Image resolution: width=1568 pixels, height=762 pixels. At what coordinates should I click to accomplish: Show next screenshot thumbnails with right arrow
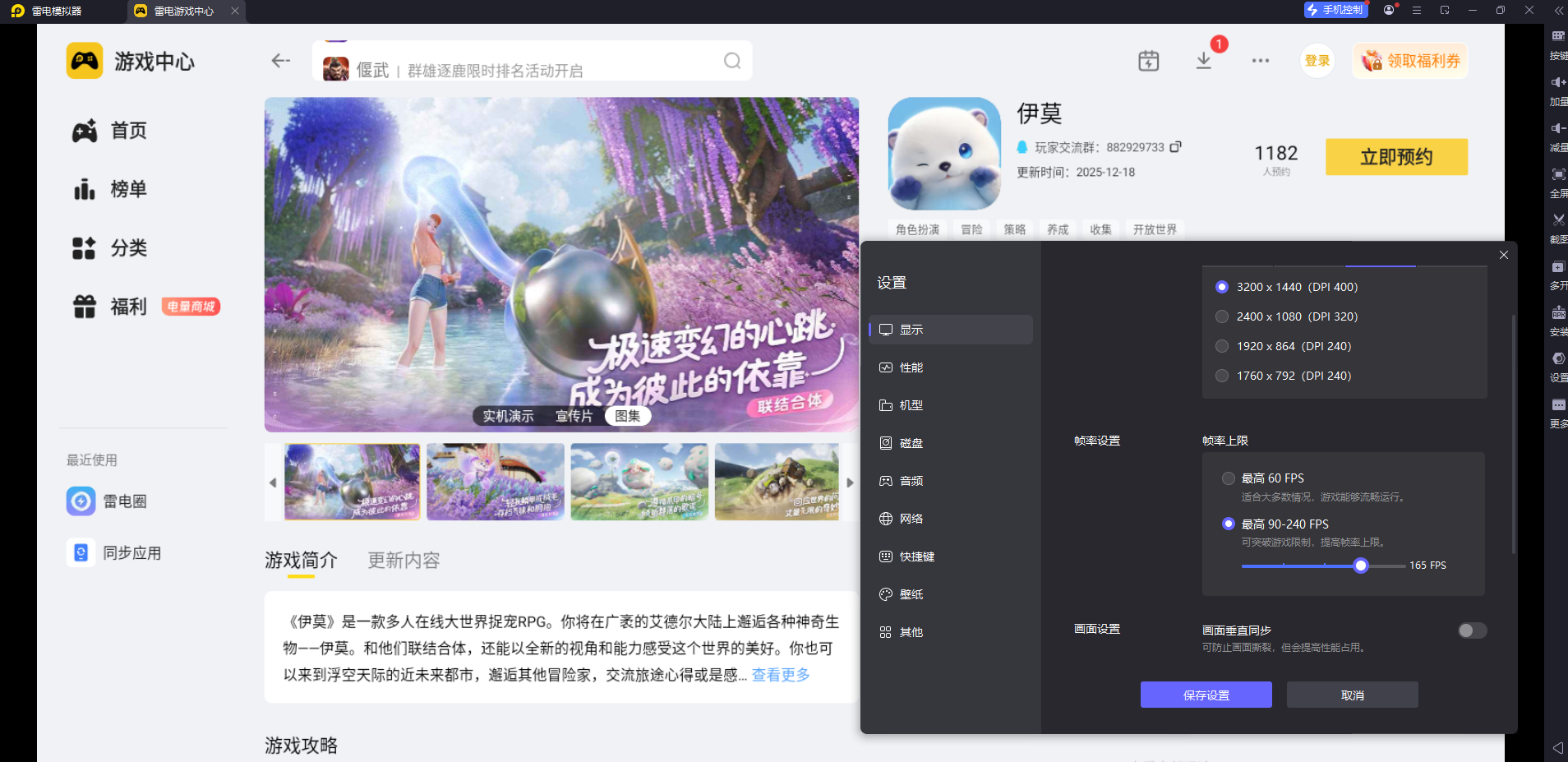pyautogui.click(x=850, y=483)
